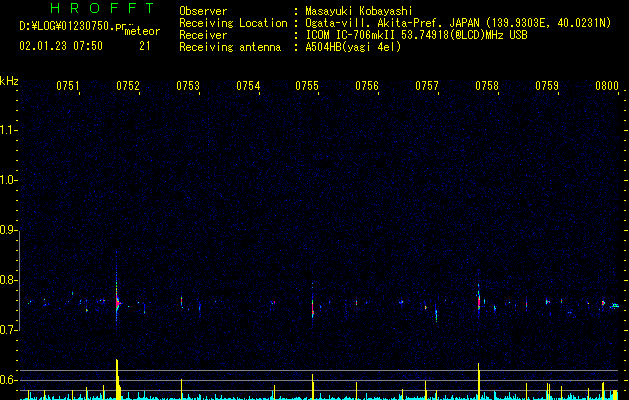This screenshot has width=629, height=400.
Task: Click the 0753 time marker
Action: pos(188,86)
